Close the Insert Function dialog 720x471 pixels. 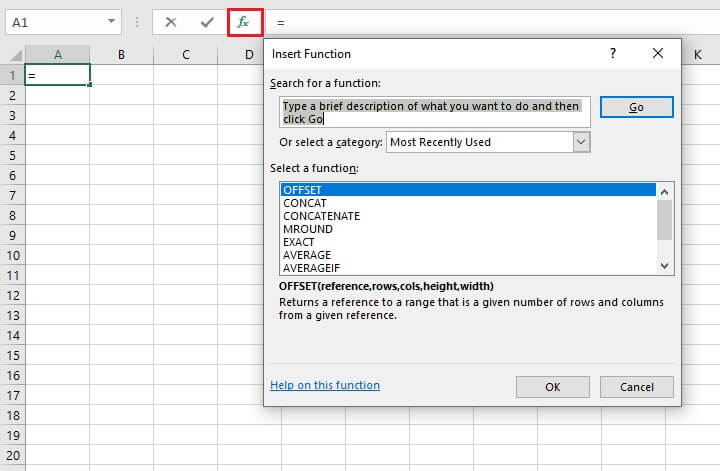[658, 54]
